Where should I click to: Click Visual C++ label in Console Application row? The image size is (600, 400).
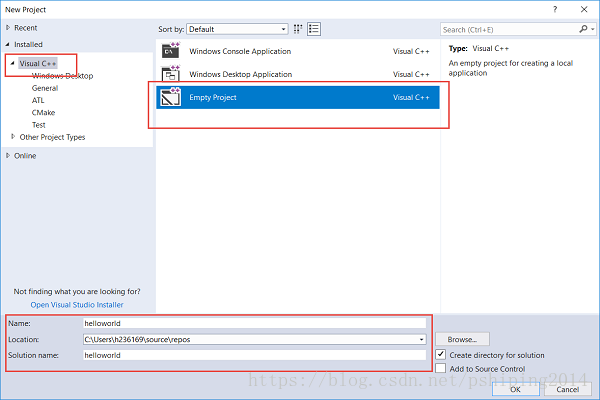click(x=411, y=51)
